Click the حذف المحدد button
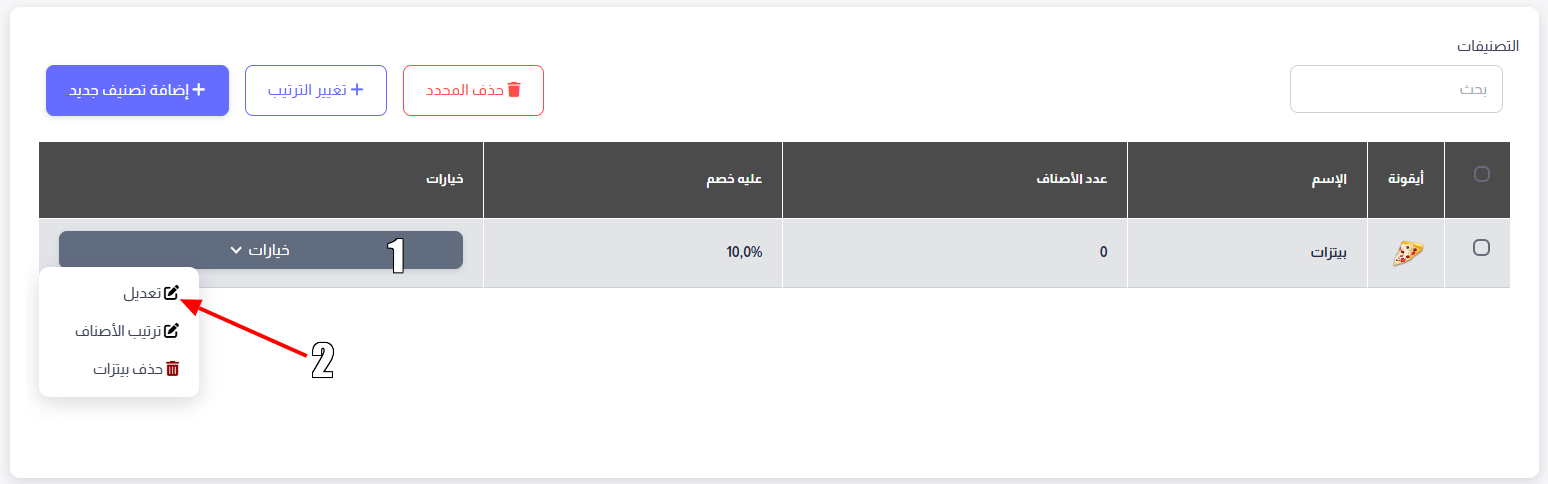 (x=473, y=90)
